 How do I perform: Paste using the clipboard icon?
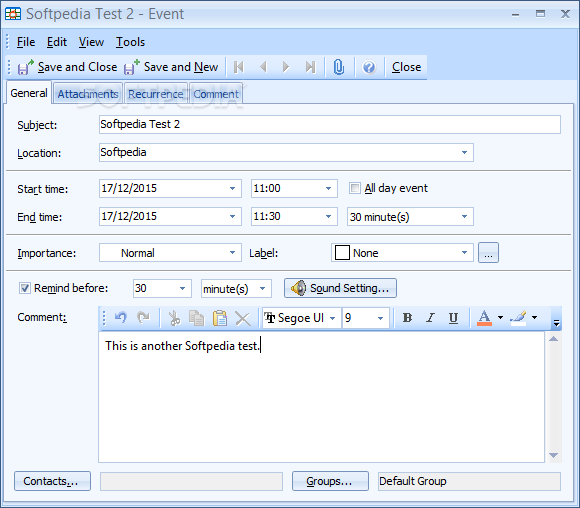[x=220, y=318]
